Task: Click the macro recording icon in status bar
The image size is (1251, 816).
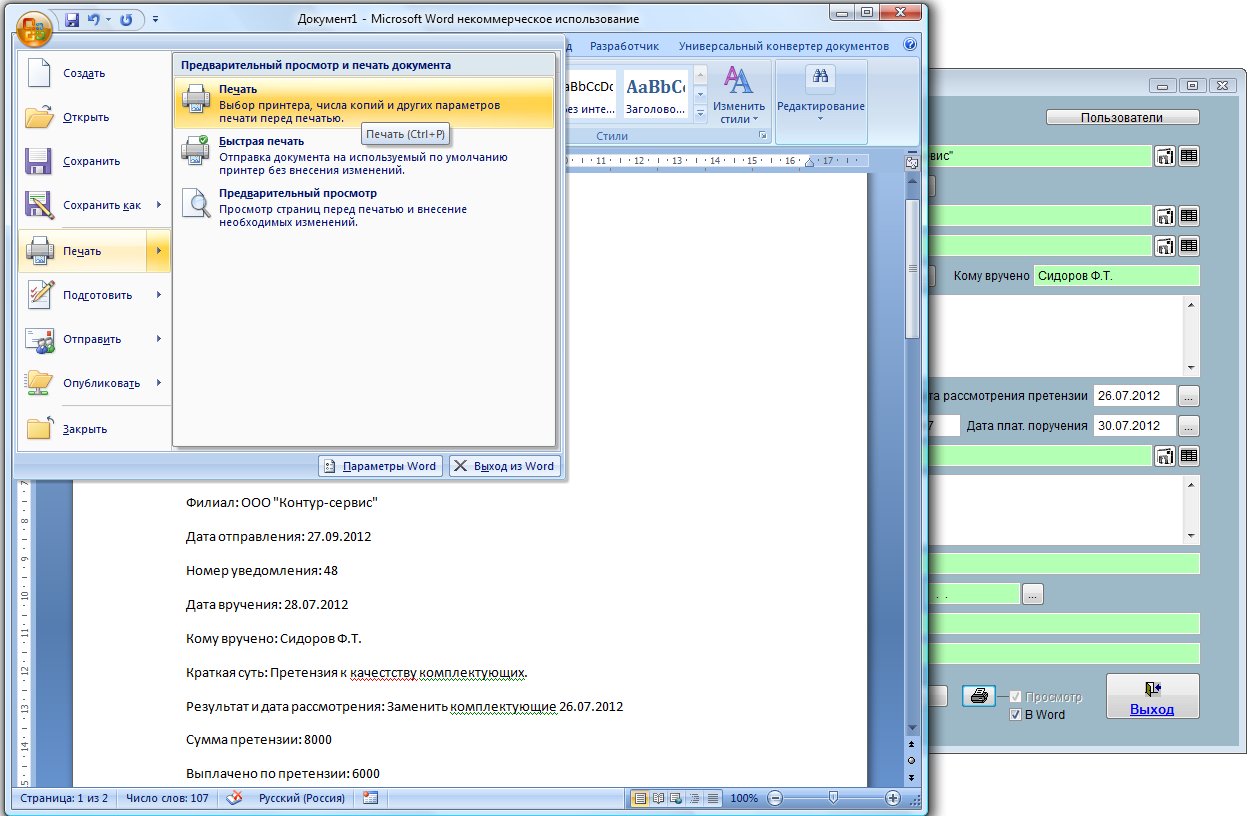Action: click(x=370, y=798)
